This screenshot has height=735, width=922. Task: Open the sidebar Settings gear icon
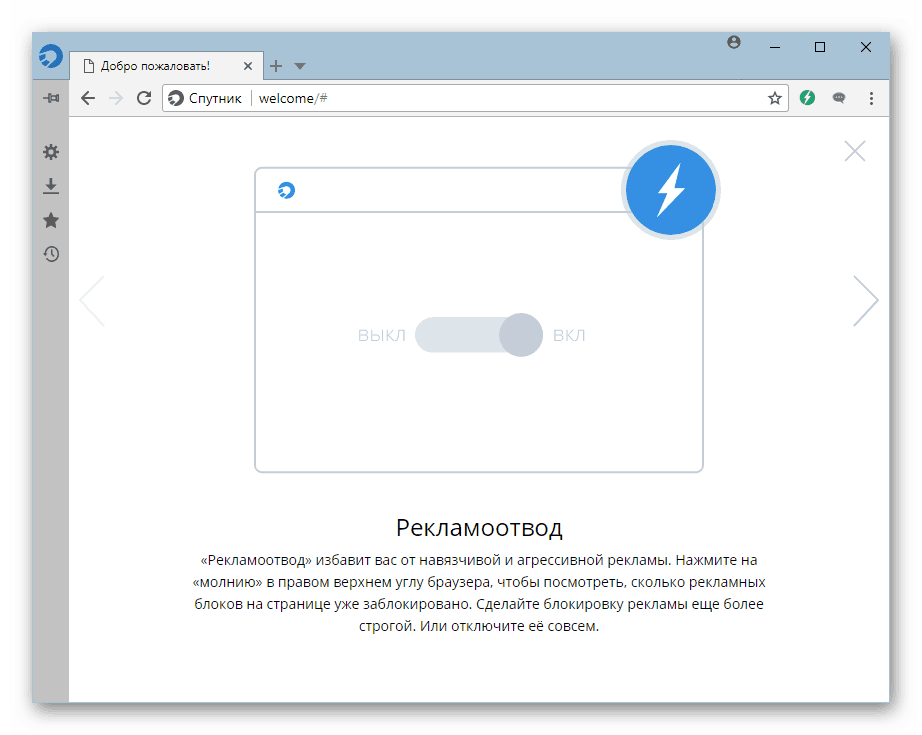point(51,152)
